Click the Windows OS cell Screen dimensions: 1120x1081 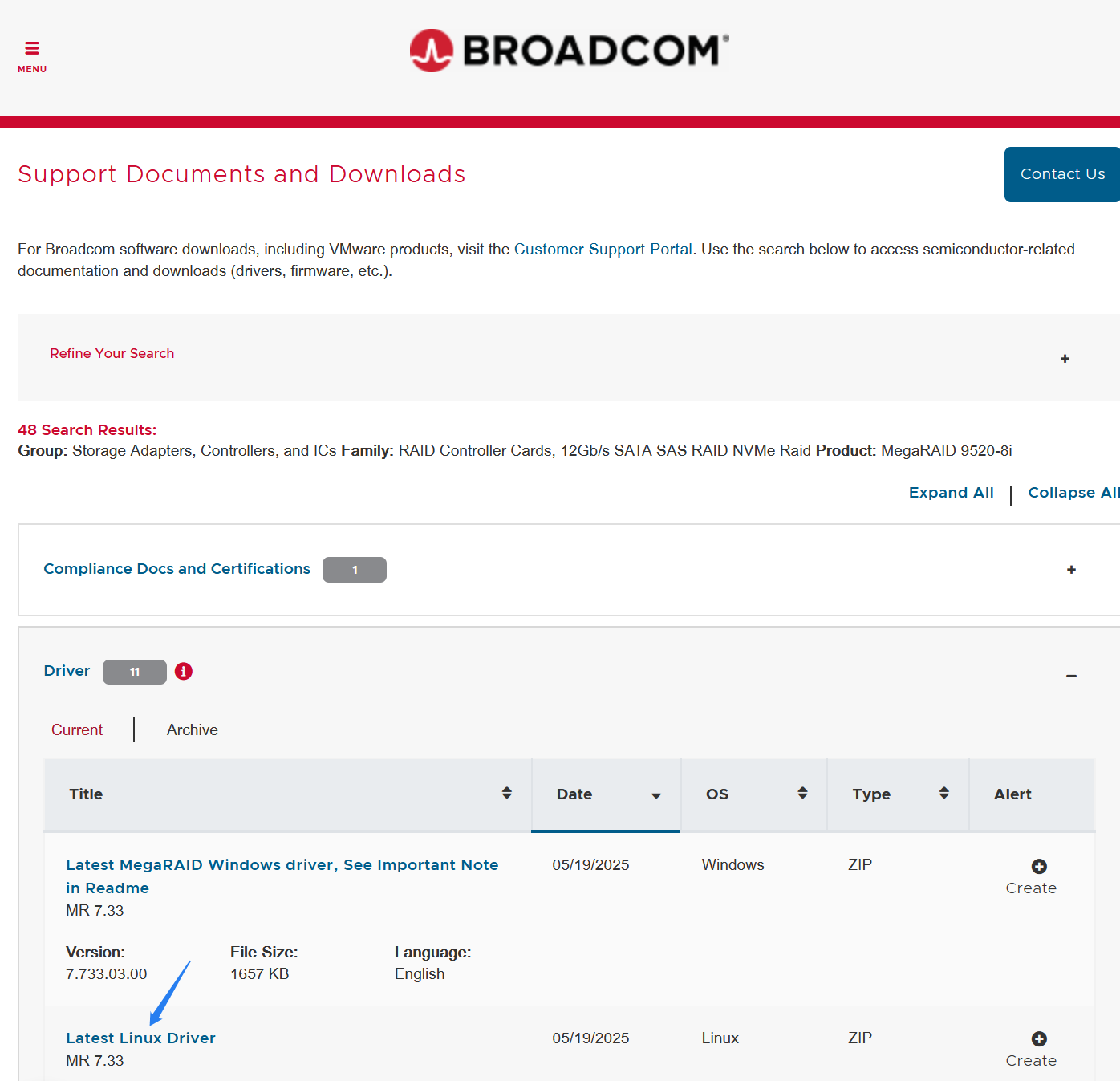click(733, 865)
